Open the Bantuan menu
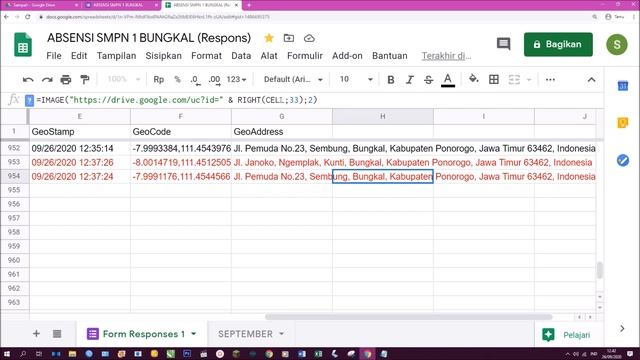 (x=390, y=56)
